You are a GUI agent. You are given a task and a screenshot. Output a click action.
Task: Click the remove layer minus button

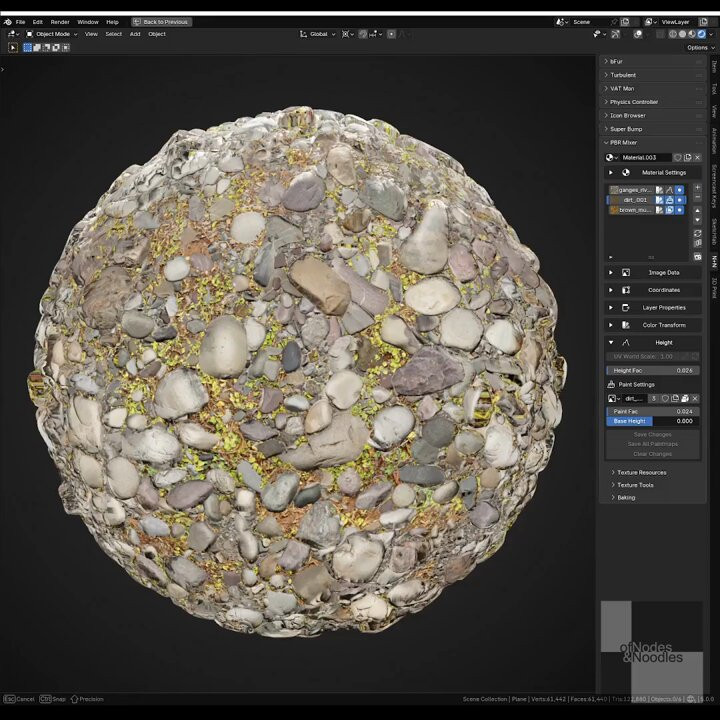pyautogui.click(x=697, y=198)
